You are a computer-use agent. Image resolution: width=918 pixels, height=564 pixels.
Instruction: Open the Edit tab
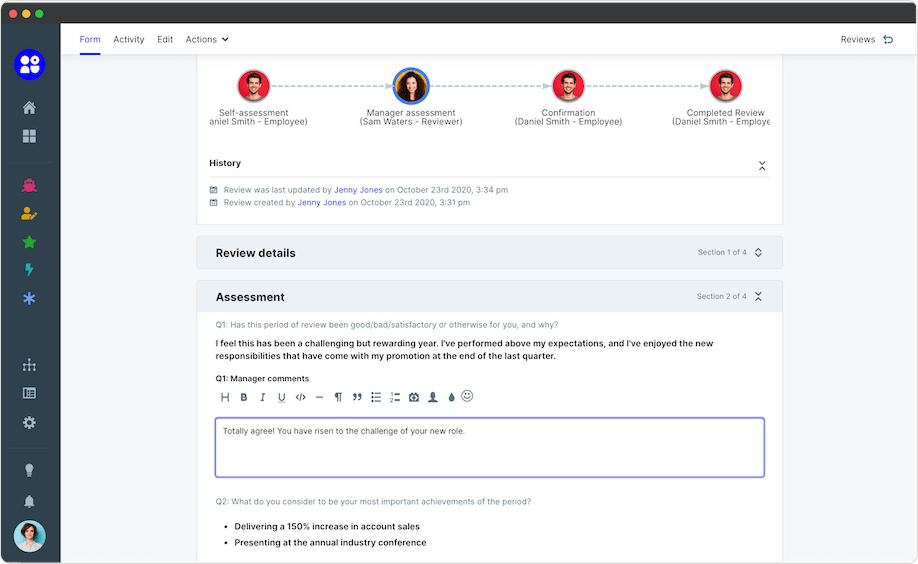coord(165,39)
